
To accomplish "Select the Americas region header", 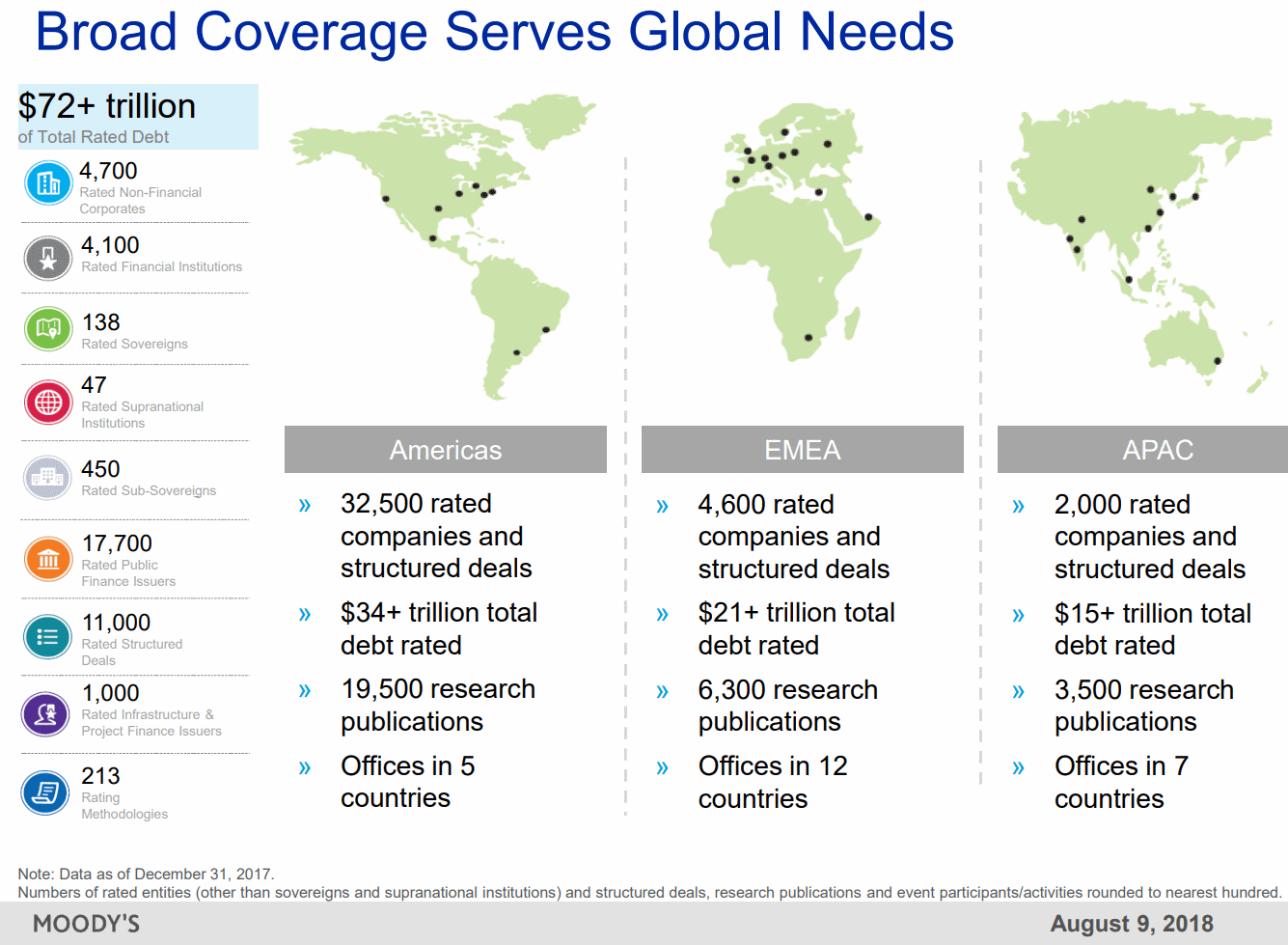I will tap(446, 450).
